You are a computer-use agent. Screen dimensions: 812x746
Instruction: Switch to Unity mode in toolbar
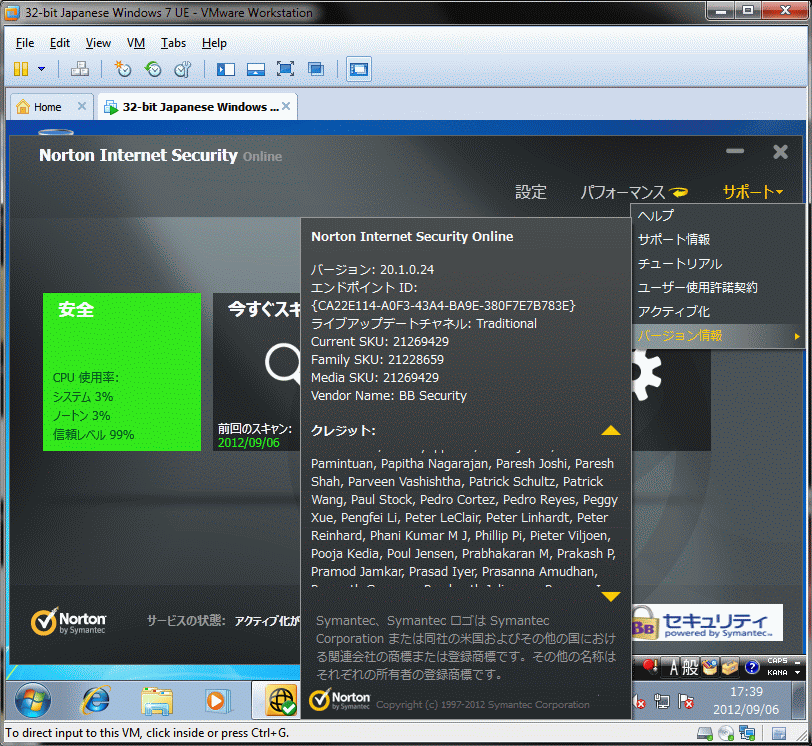[x=316, y=69]
